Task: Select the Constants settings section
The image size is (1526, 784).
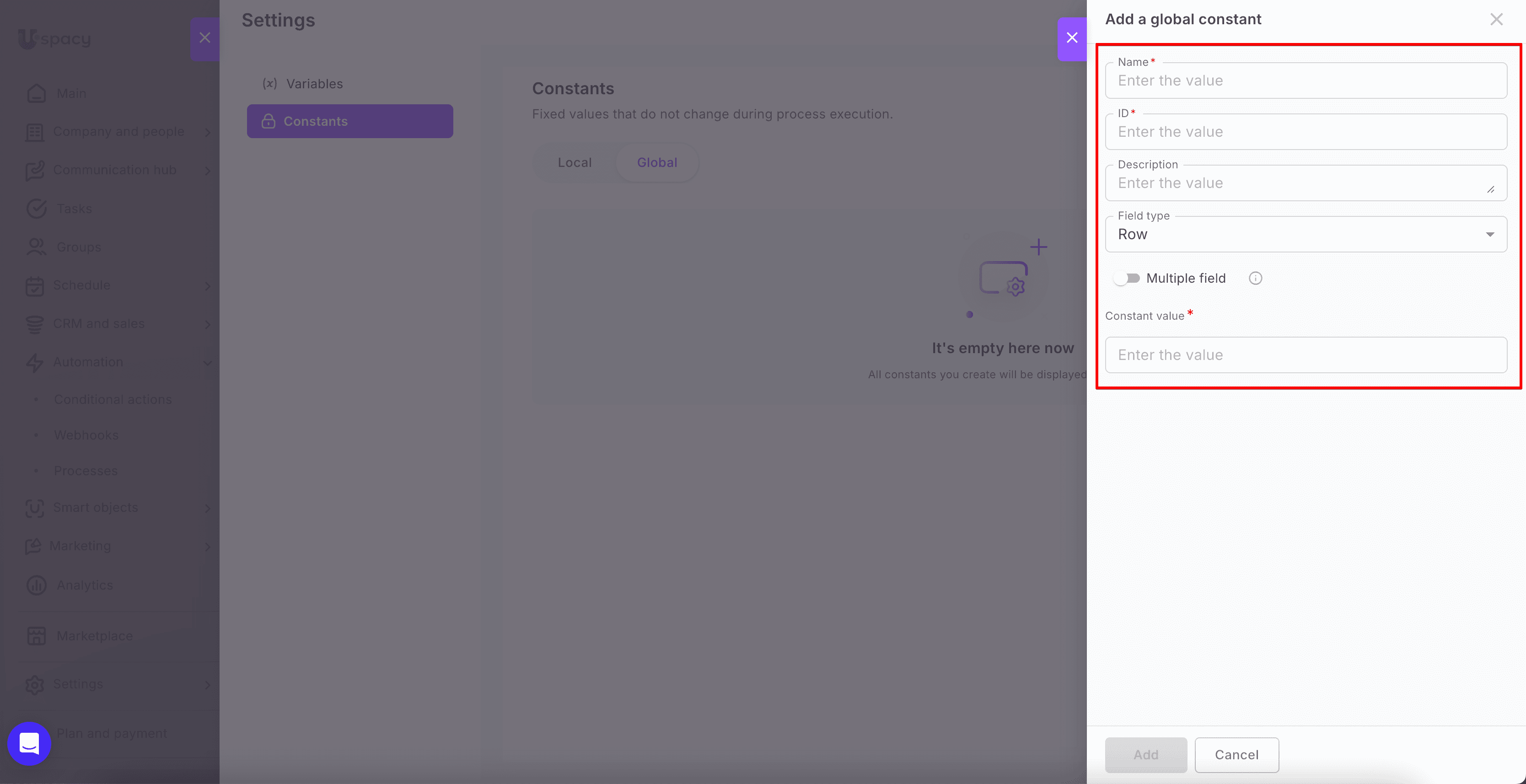Action: click(349, 121)
